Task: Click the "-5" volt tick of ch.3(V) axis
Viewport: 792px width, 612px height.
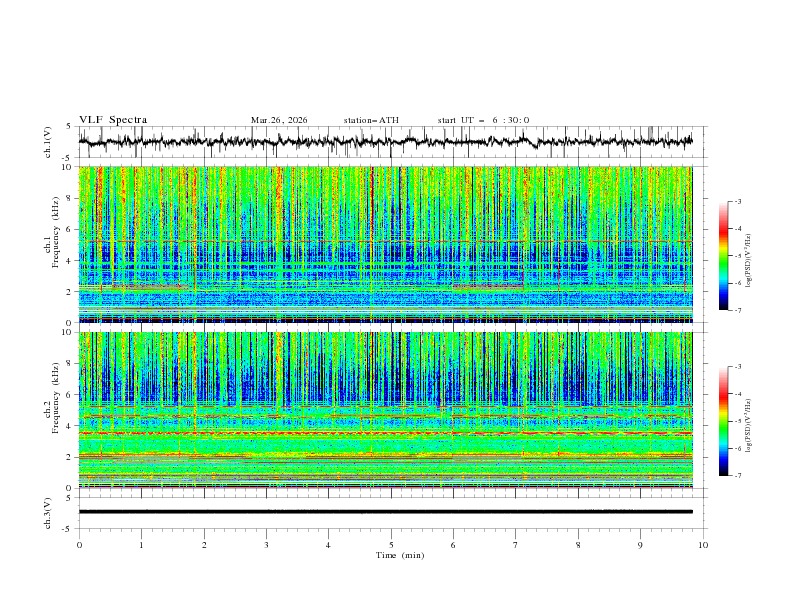Action: click(x=67, y=529)
